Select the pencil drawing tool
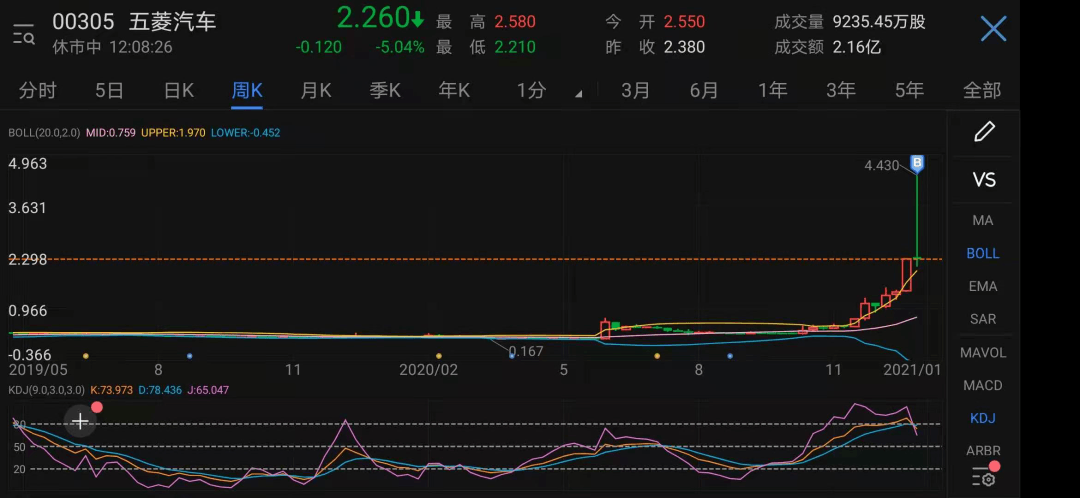The image size is (1080, 498). pos(984,132)
